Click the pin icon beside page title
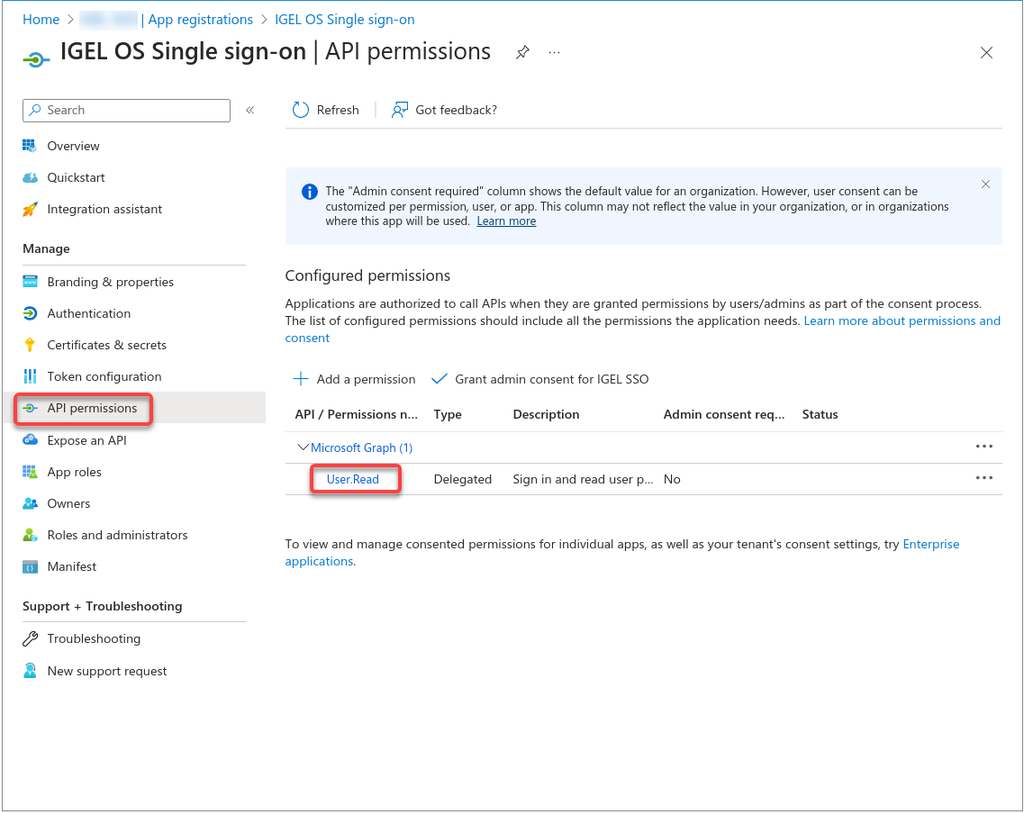This screenshot has height=813, width=1024. 522,53
